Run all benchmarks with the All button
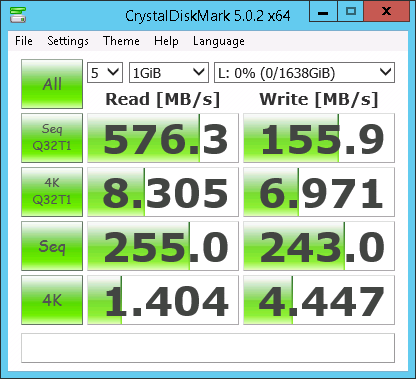The image size is (416, 379). click(52, 84)
